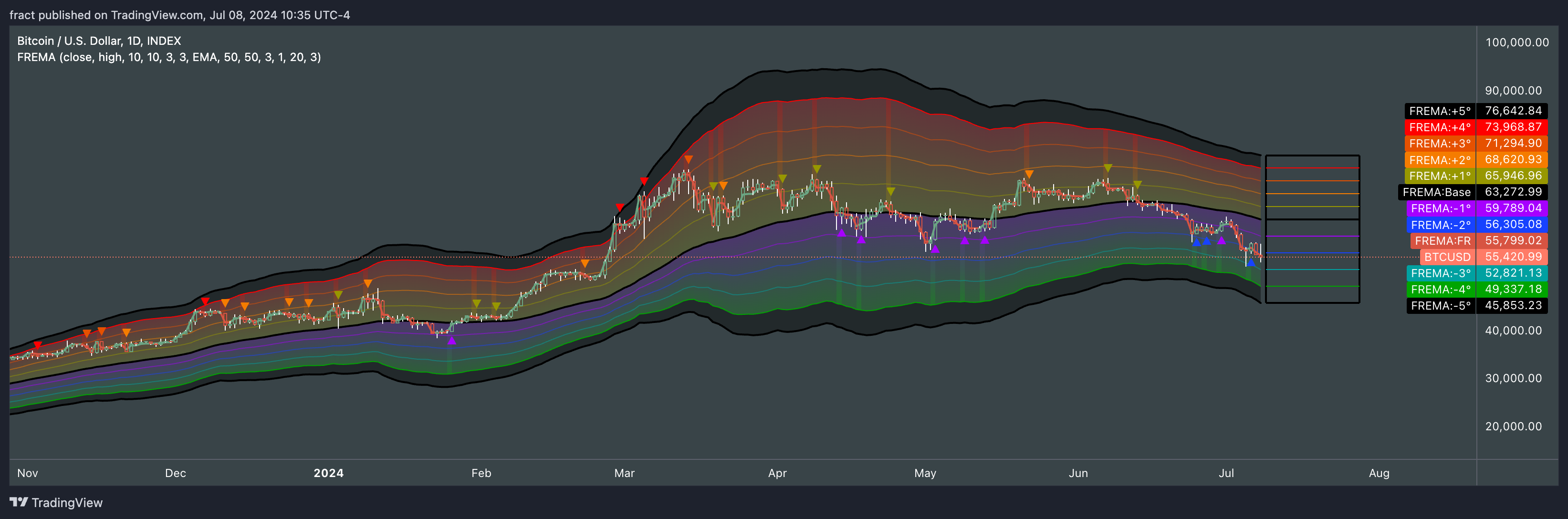Click the FREMA:-1° purple label

1442,208
